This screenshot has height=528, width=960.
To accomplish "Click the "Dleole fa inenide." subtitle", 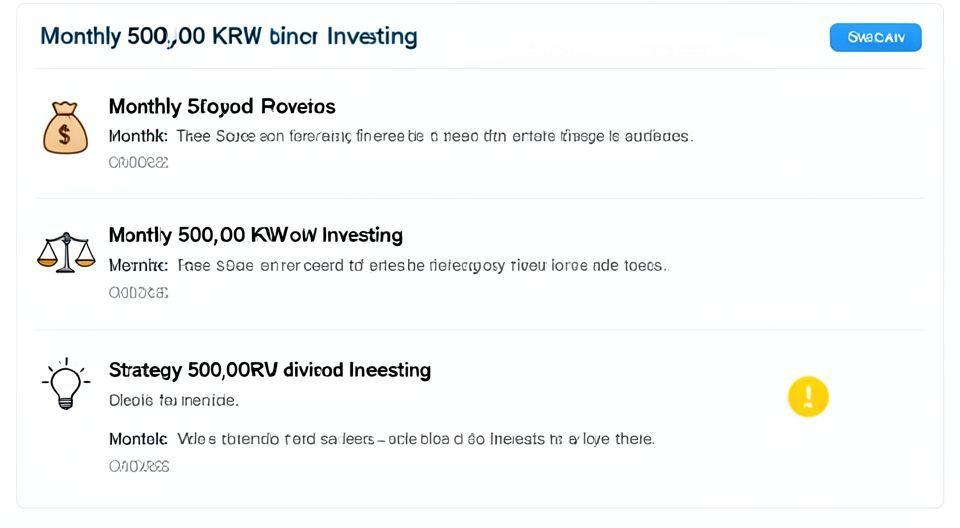I will pos(173,401).
